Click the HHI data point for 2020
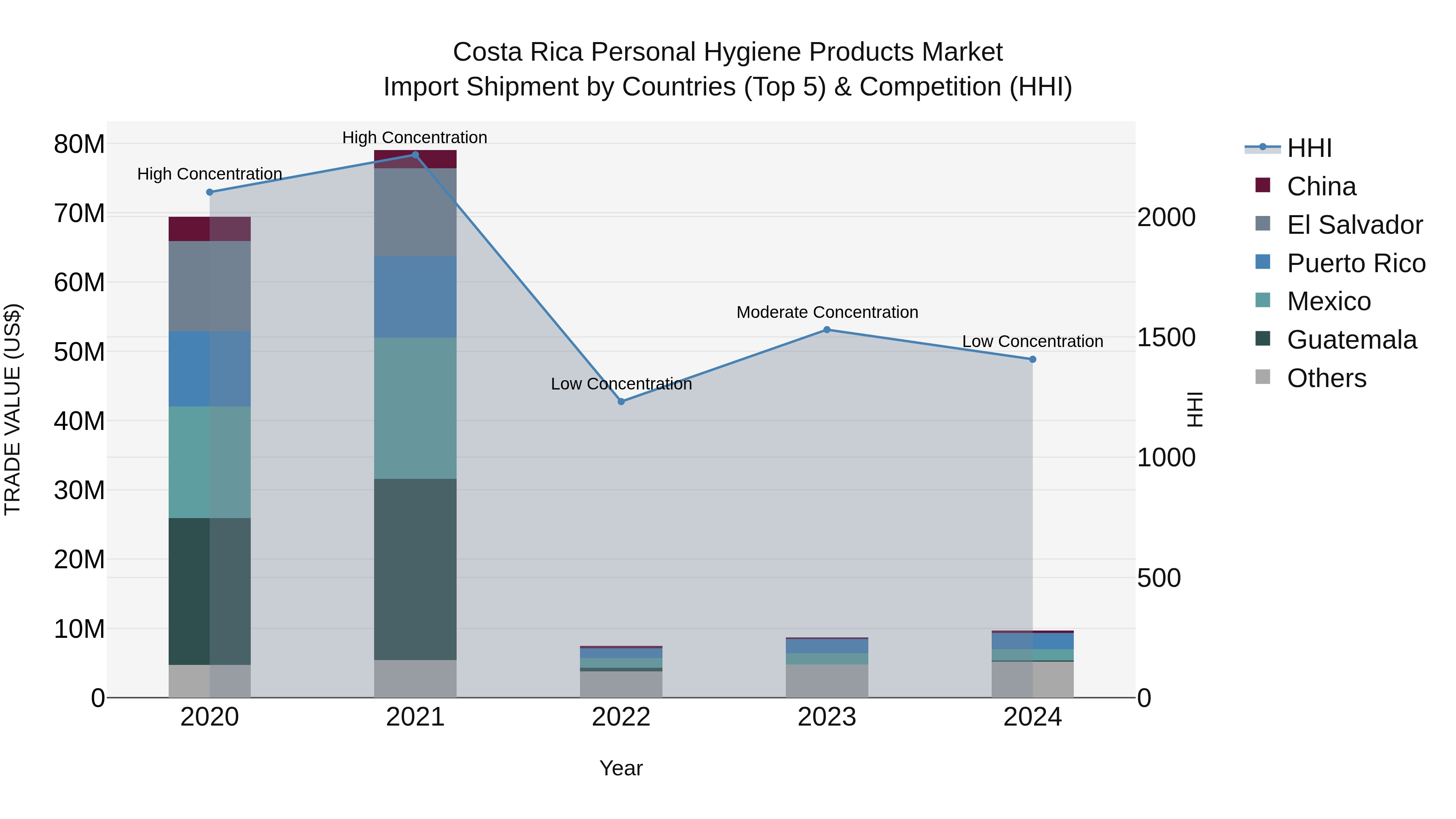The width and height of the screenshot is (1456, 819). point(210,192)
